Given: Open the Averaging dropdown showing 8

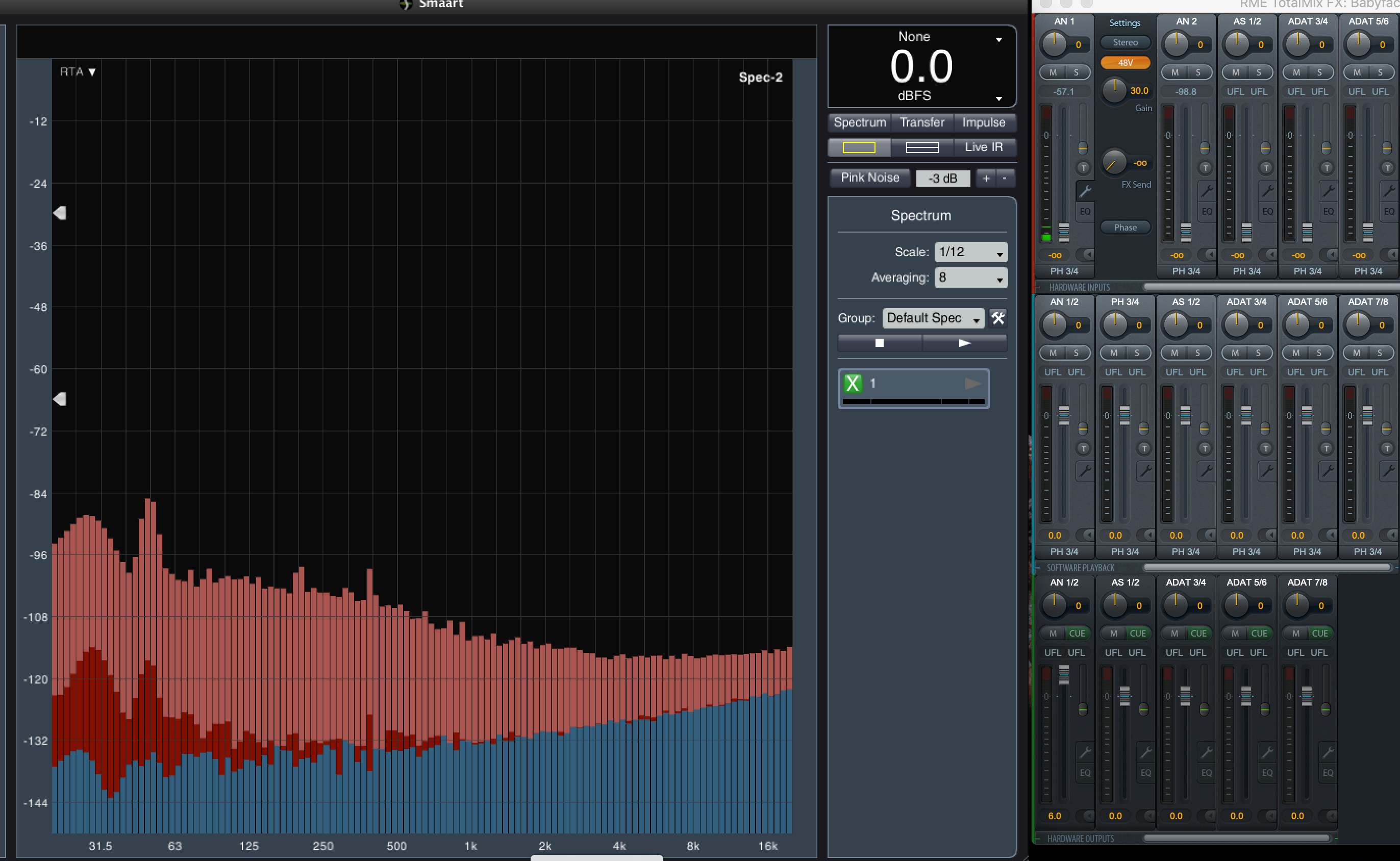Looking at the screenshot, I should (970, 278).
